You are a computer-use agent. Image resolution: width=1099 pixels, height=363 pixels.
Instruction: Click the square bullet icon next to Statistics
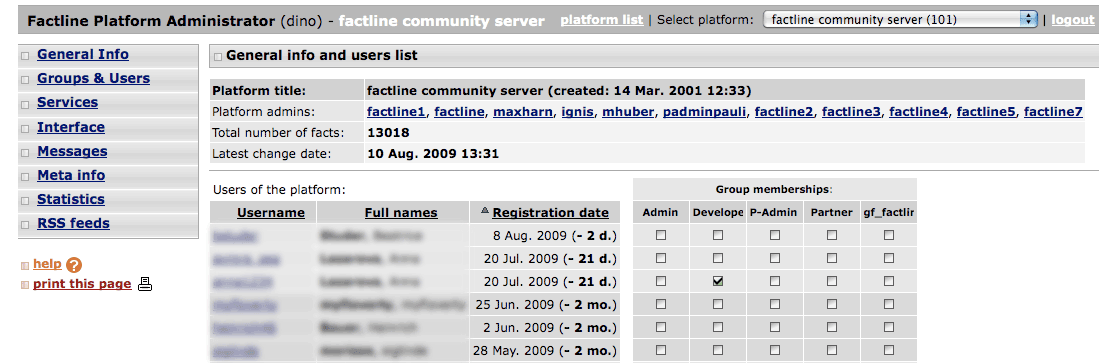[25, 200]
